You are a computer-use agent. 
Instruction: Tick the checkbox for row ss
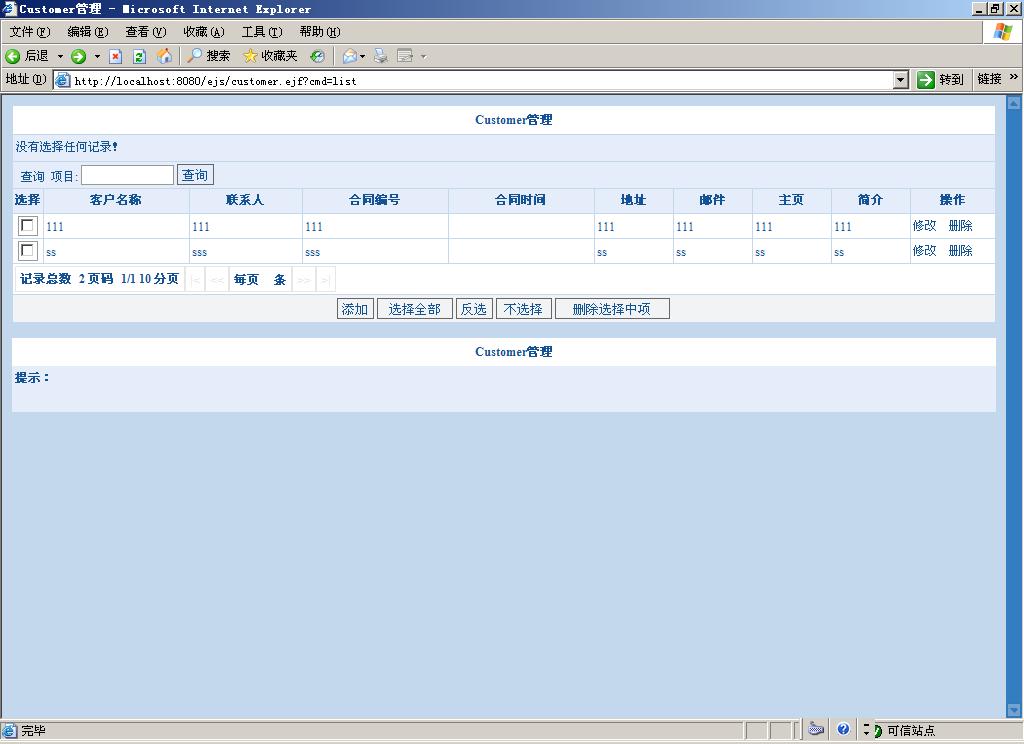tap(27, 250)
